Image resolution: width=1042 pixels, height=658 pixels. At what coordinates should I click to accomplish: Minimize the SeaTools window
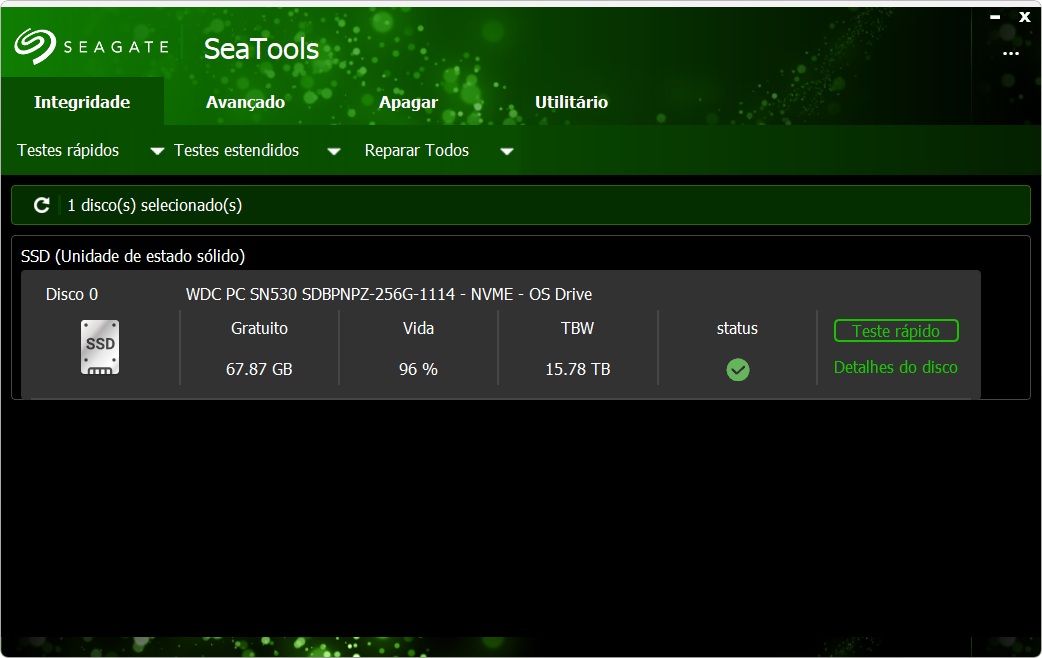coord(995,17)
